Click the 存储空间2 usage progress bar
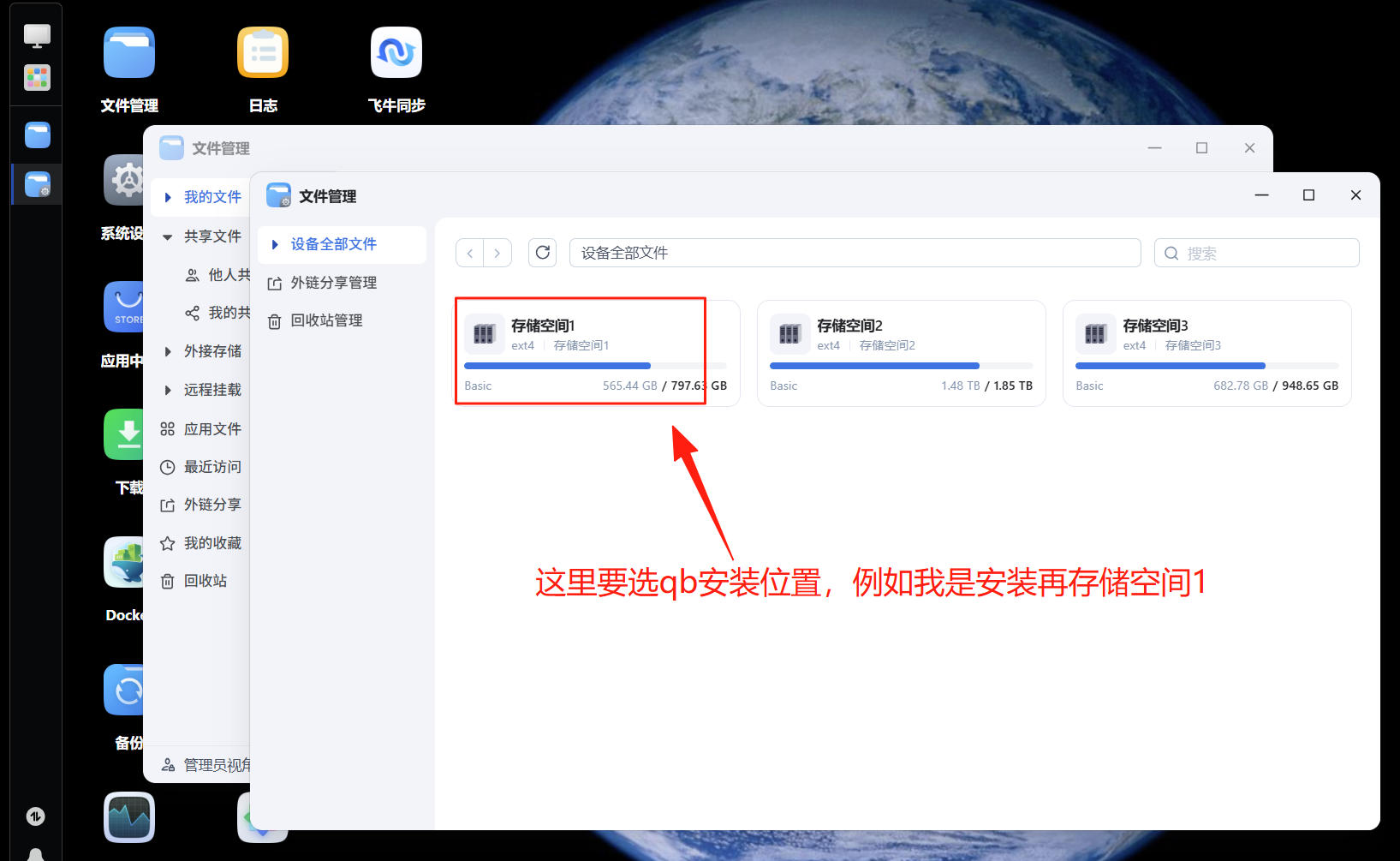 click(x=901, y=366)
